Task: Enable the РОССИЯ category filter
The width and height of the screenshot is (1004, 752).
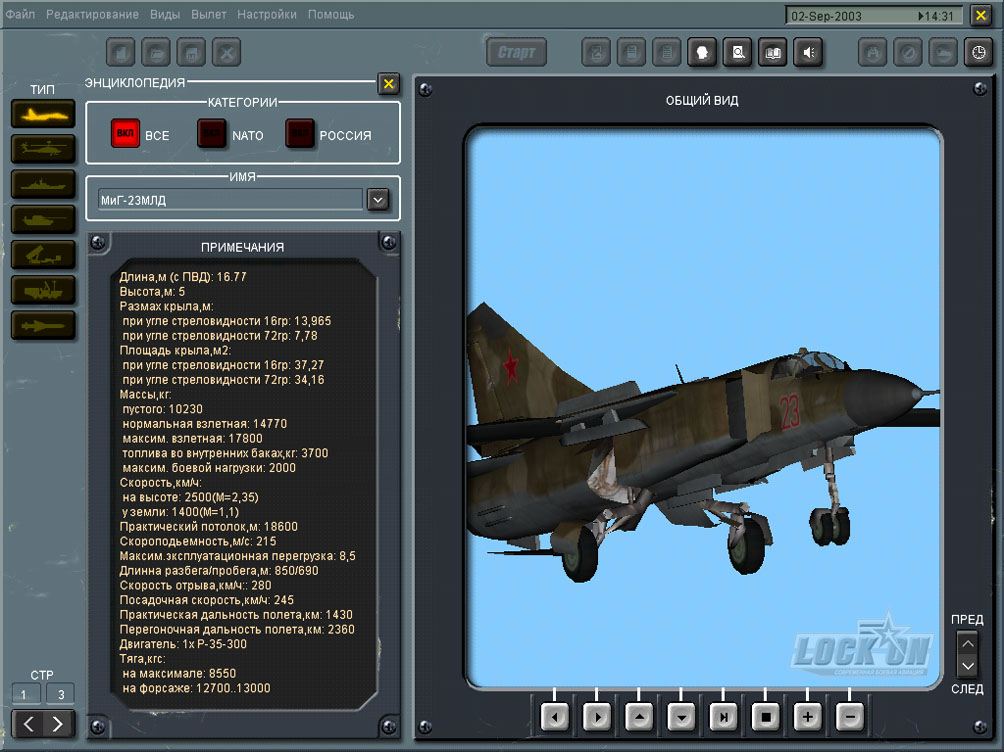Action: pyautogui.click(x=300, y=134)
